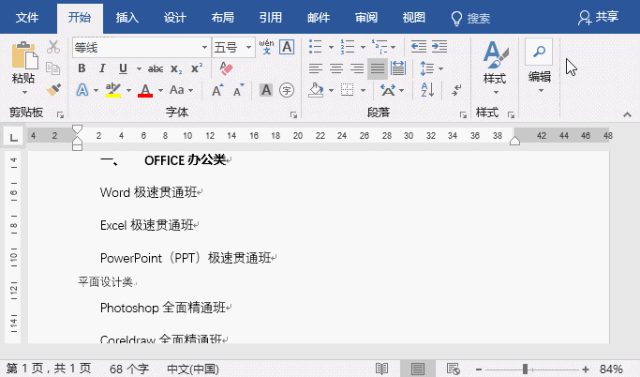The width and height of the screenshot is (640, 377).
Task: Click the tab selector L button
Action: [13, 137]
